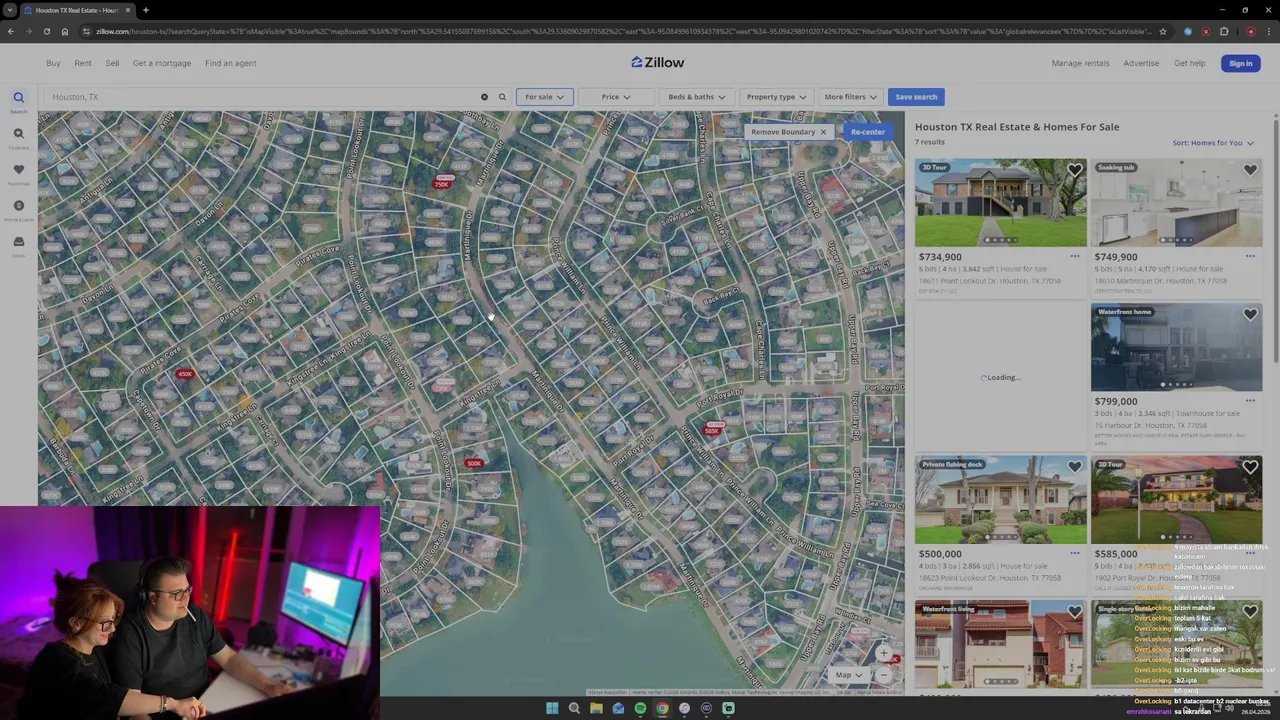This screenshot has width=1280, height=720.
Task: Click Chrome icon in taskbar
Action: (662, 708)
